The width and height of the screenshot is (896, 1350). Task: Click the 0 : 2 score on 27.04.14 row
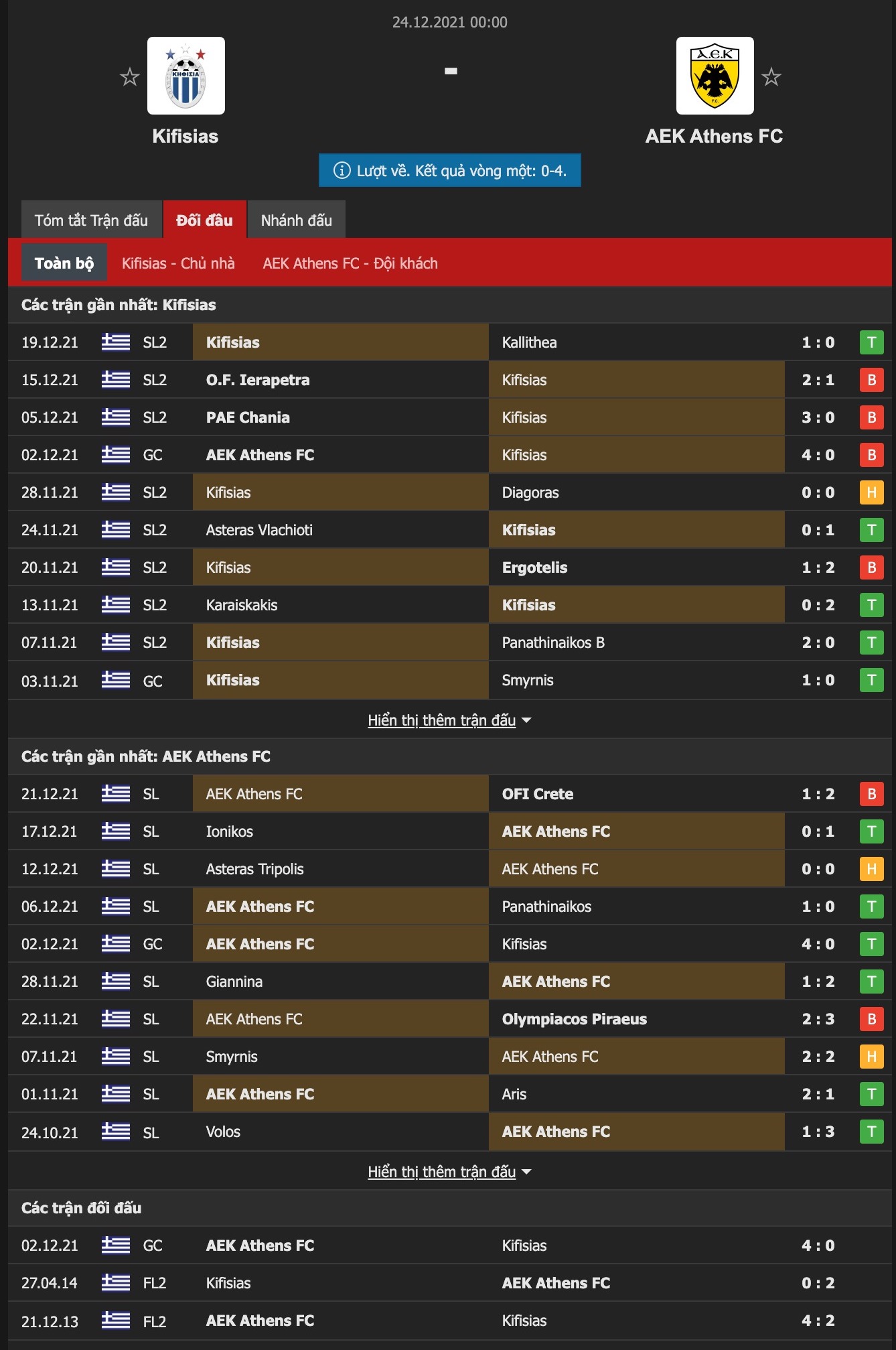[x=818, y=1283]
